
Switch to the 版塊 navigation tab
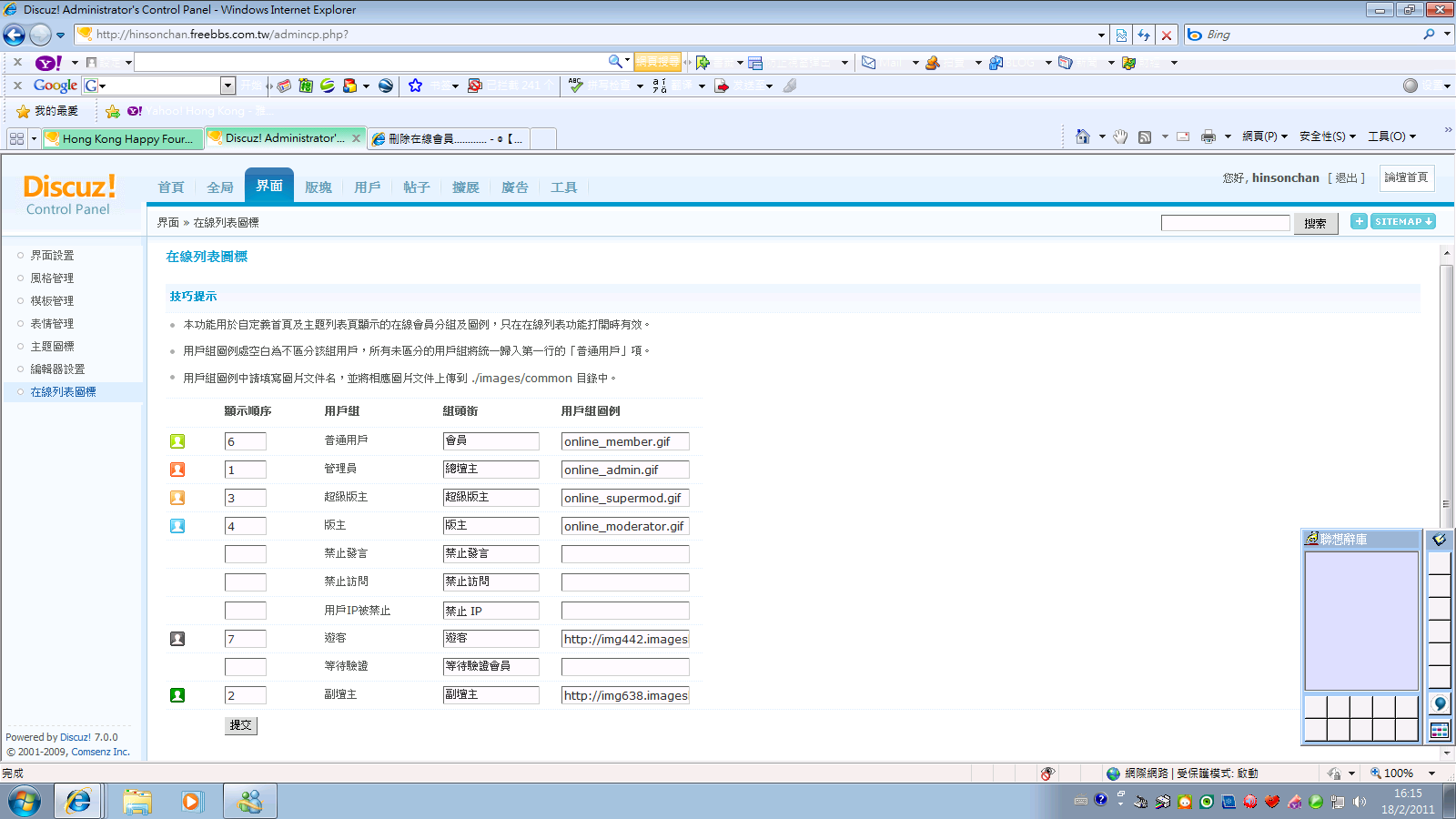pyautogui.click(x=318, y=187)
